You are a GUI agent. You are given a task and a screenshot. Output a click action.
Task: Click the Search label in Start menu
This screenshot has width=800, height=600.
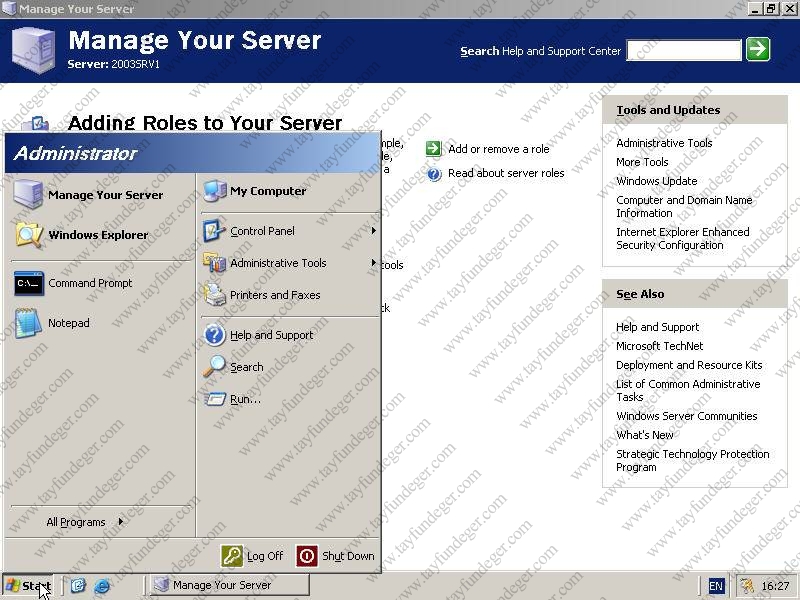click(247, 367)
